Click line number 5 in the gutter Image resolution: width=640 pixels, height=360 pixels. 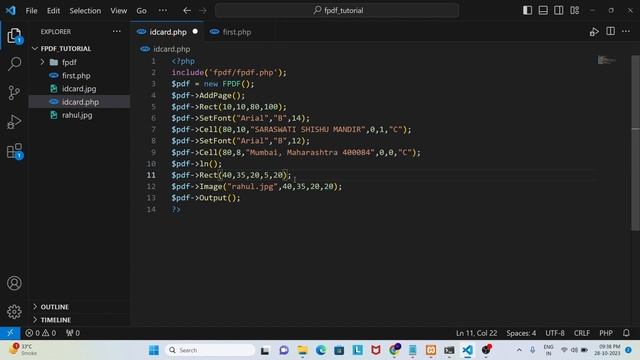tap(153, 107)
